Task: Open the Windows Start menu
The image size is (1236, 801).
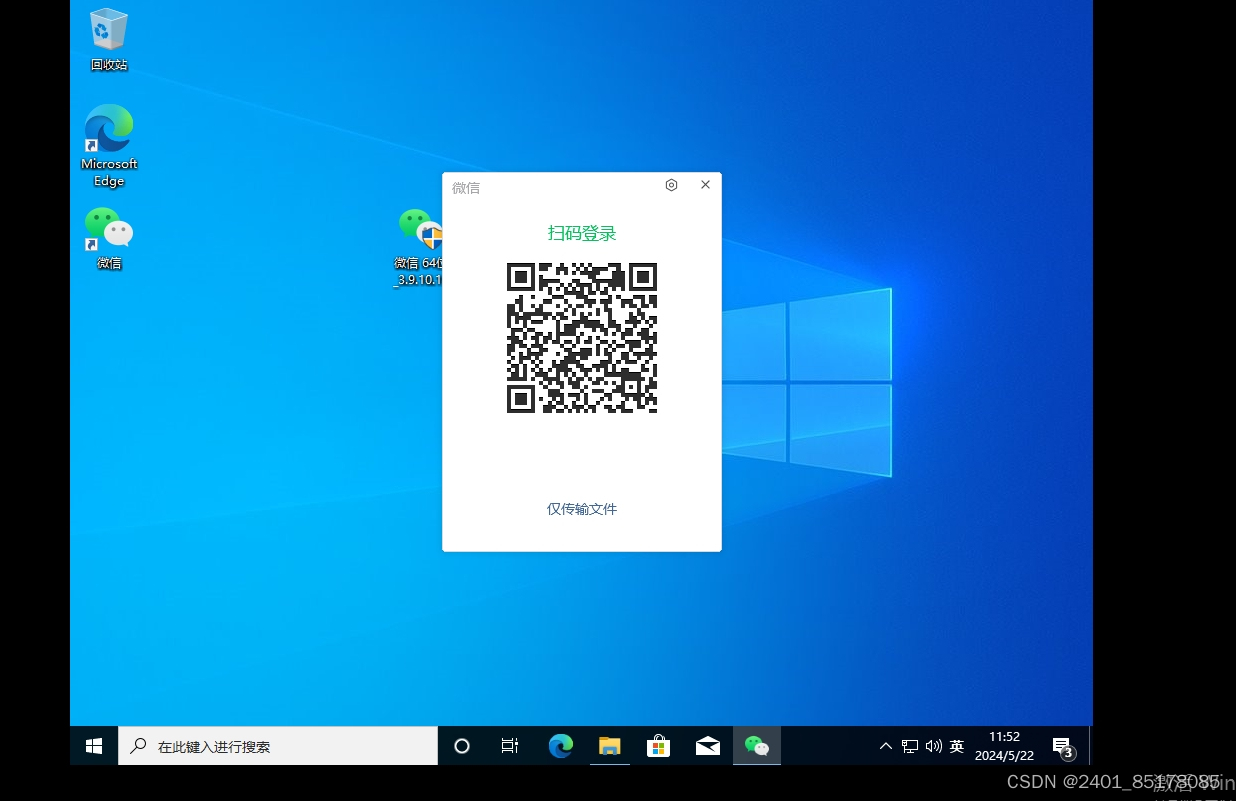Action: 94,746
